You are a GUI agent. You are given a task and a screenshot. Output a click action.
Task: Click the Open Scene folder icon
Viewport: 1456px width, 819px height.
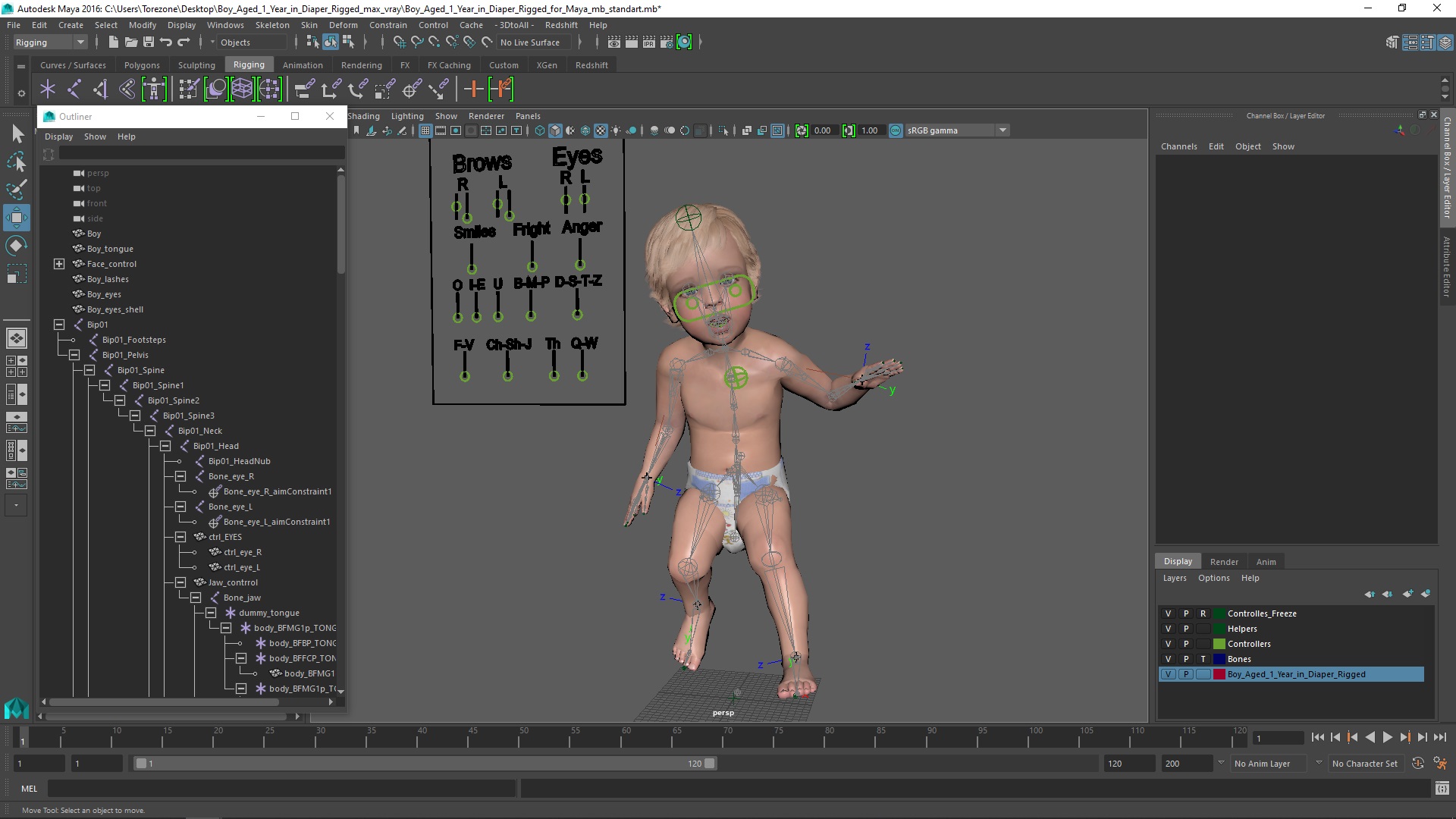[131, 42]
